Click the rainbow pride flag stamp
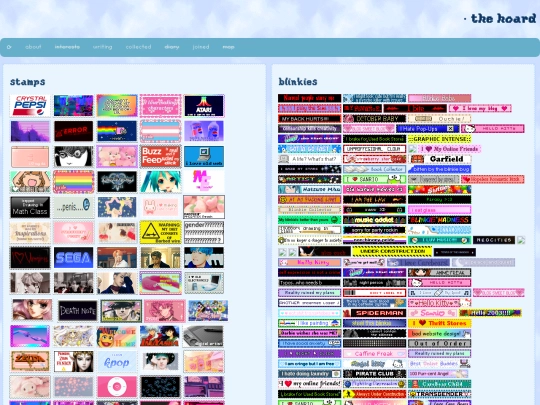540x405 pixels. (73, 181)
